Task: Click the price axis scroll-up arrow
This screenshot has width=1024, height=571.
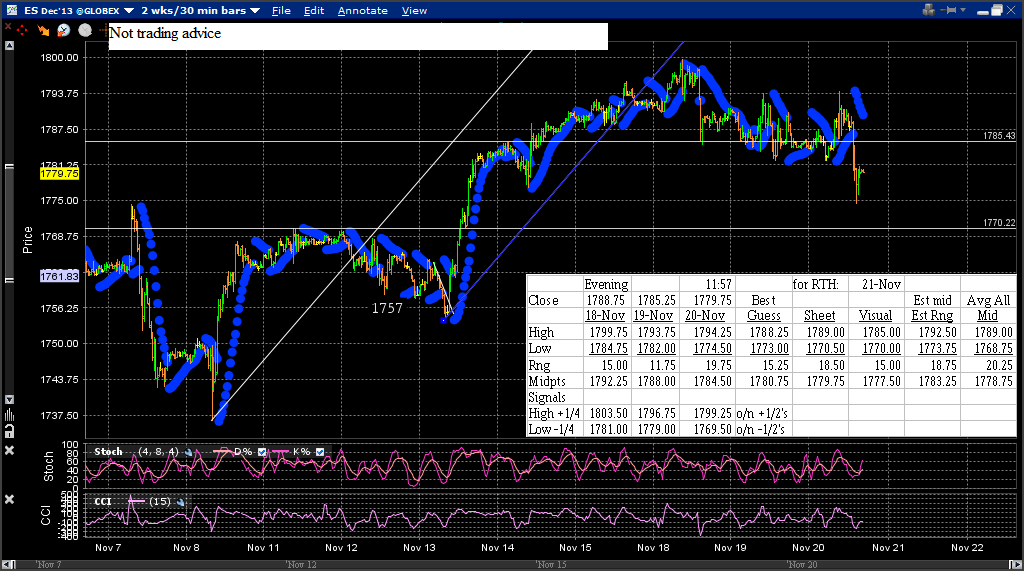Action: 9,45
